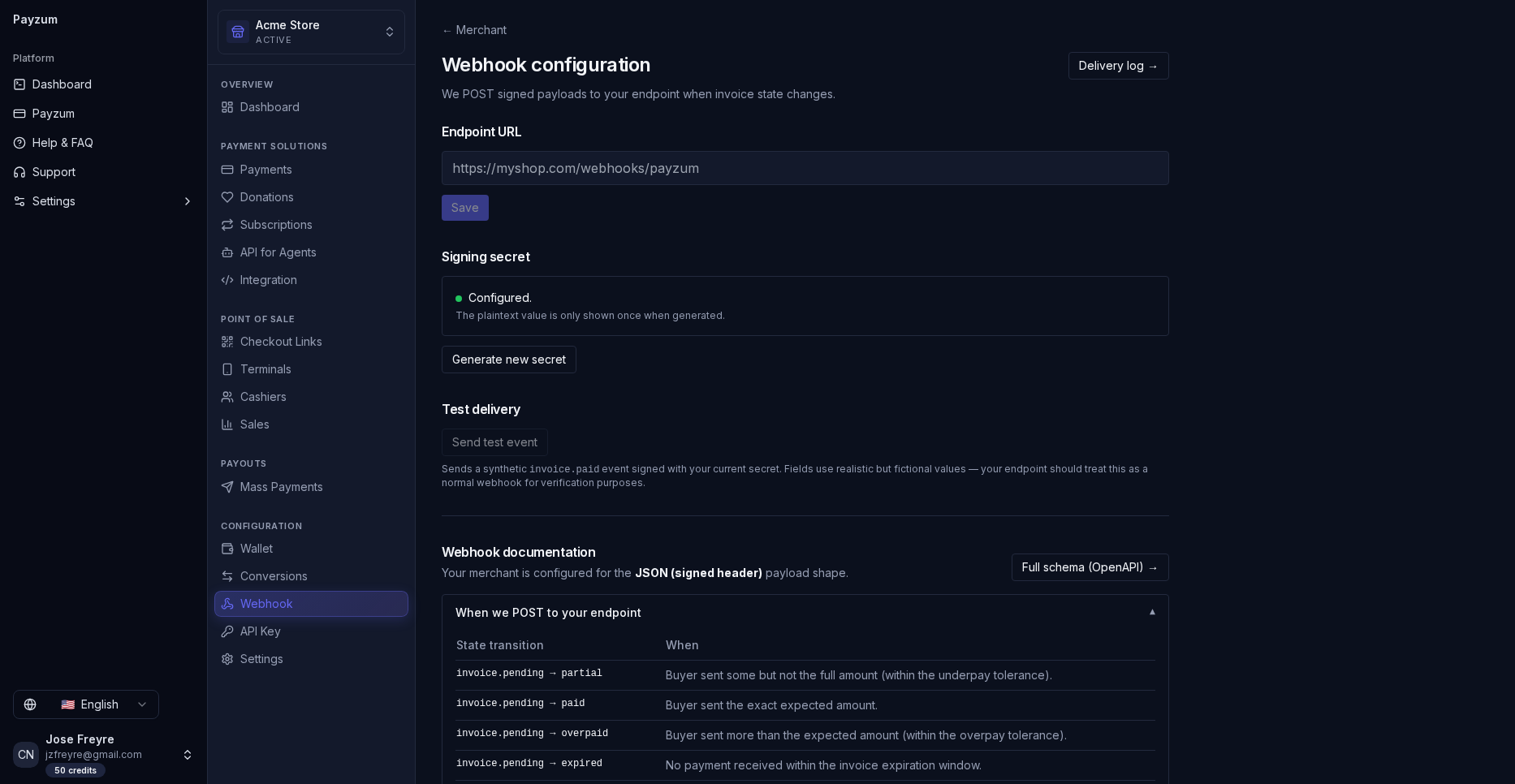
Task: Open Wallet configuration item
Action: [311, 549]
